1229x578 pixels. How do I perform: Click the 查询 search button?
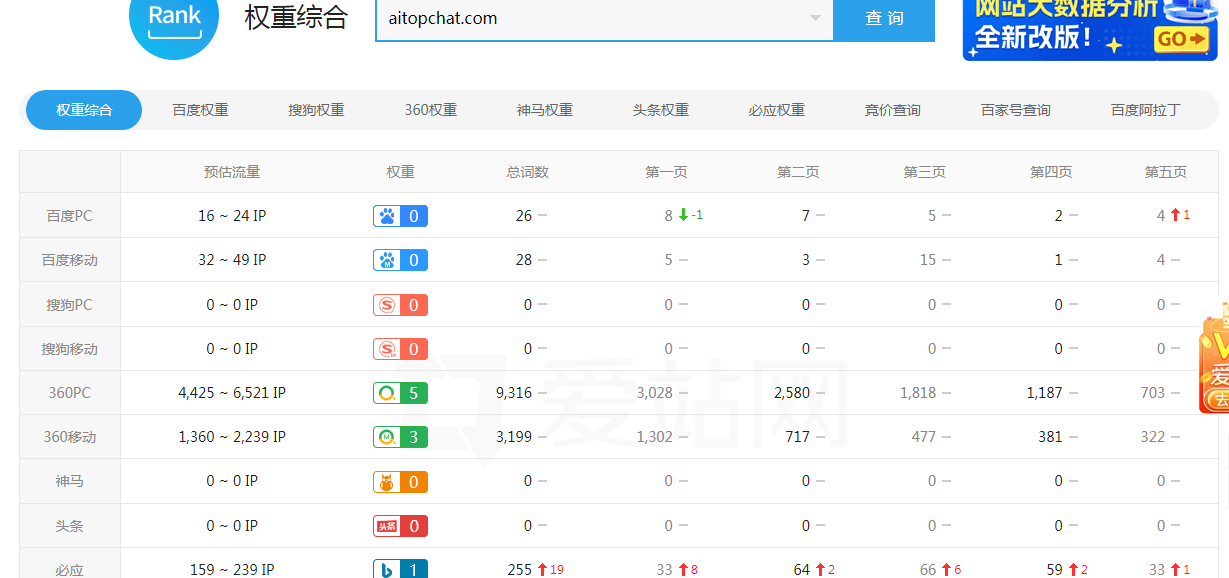884,19
